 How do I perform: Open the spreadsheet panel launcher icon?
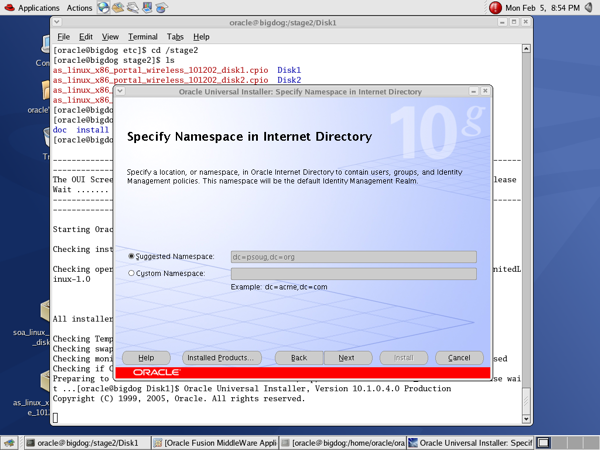pos(161,7)
